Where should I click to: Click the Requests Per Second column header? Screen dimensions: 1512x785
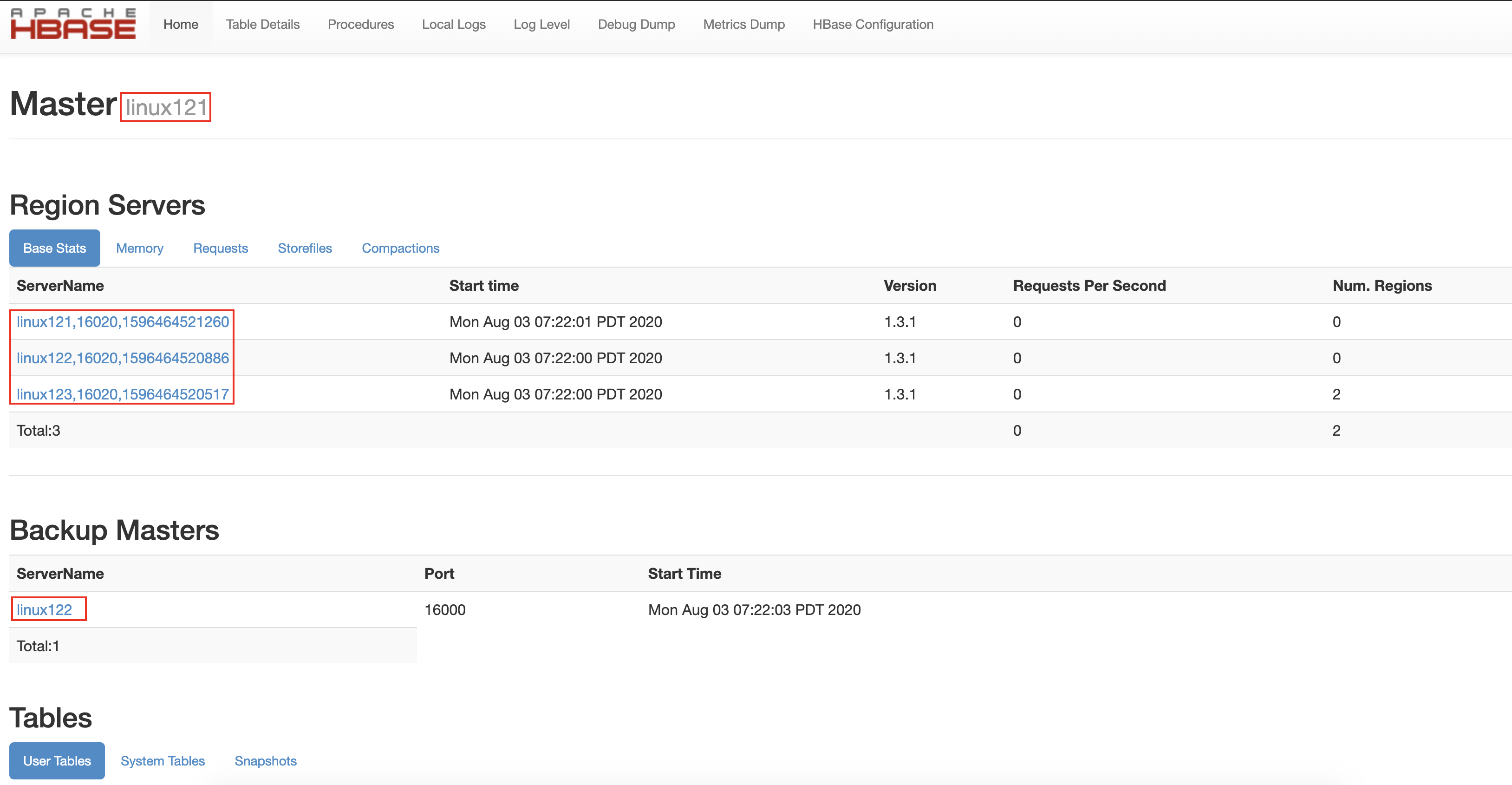click(x=1089, y=285)
